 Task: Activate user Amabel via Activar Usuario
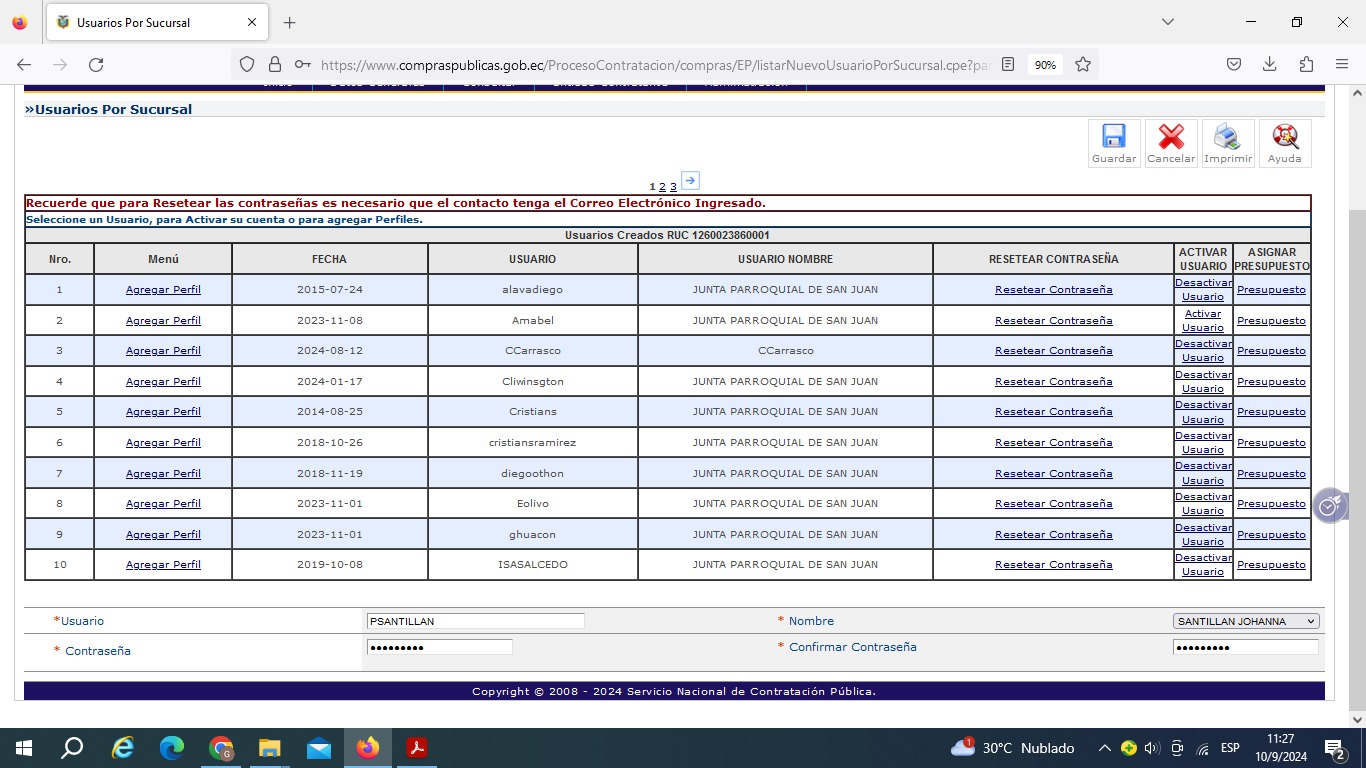pos(1202,320)
